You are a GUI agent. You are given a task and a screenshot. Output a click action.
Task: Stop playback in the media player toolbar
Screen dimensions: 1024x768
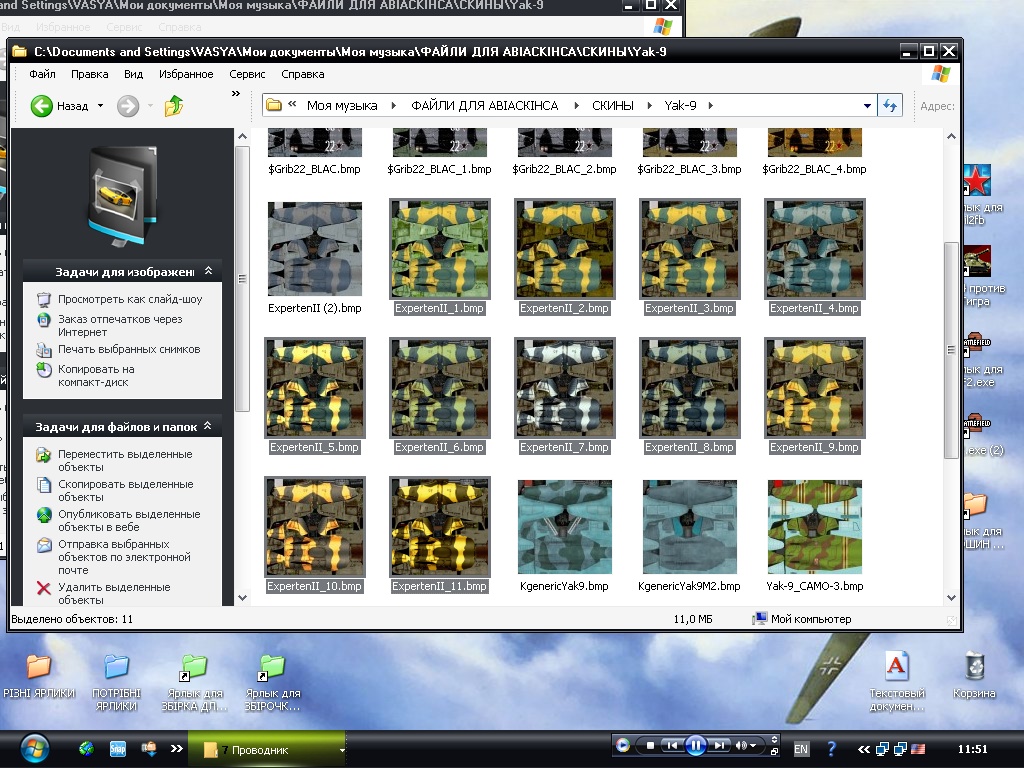650,745
